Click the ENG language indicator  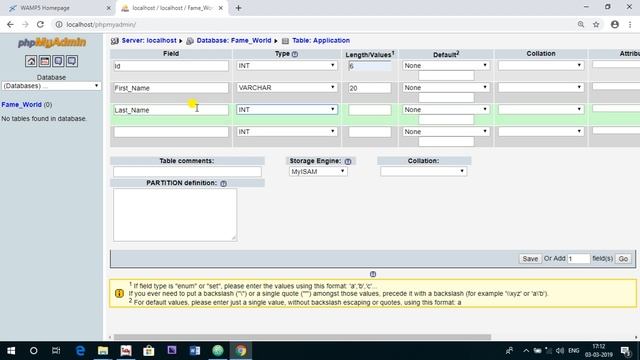click(573, 351)
